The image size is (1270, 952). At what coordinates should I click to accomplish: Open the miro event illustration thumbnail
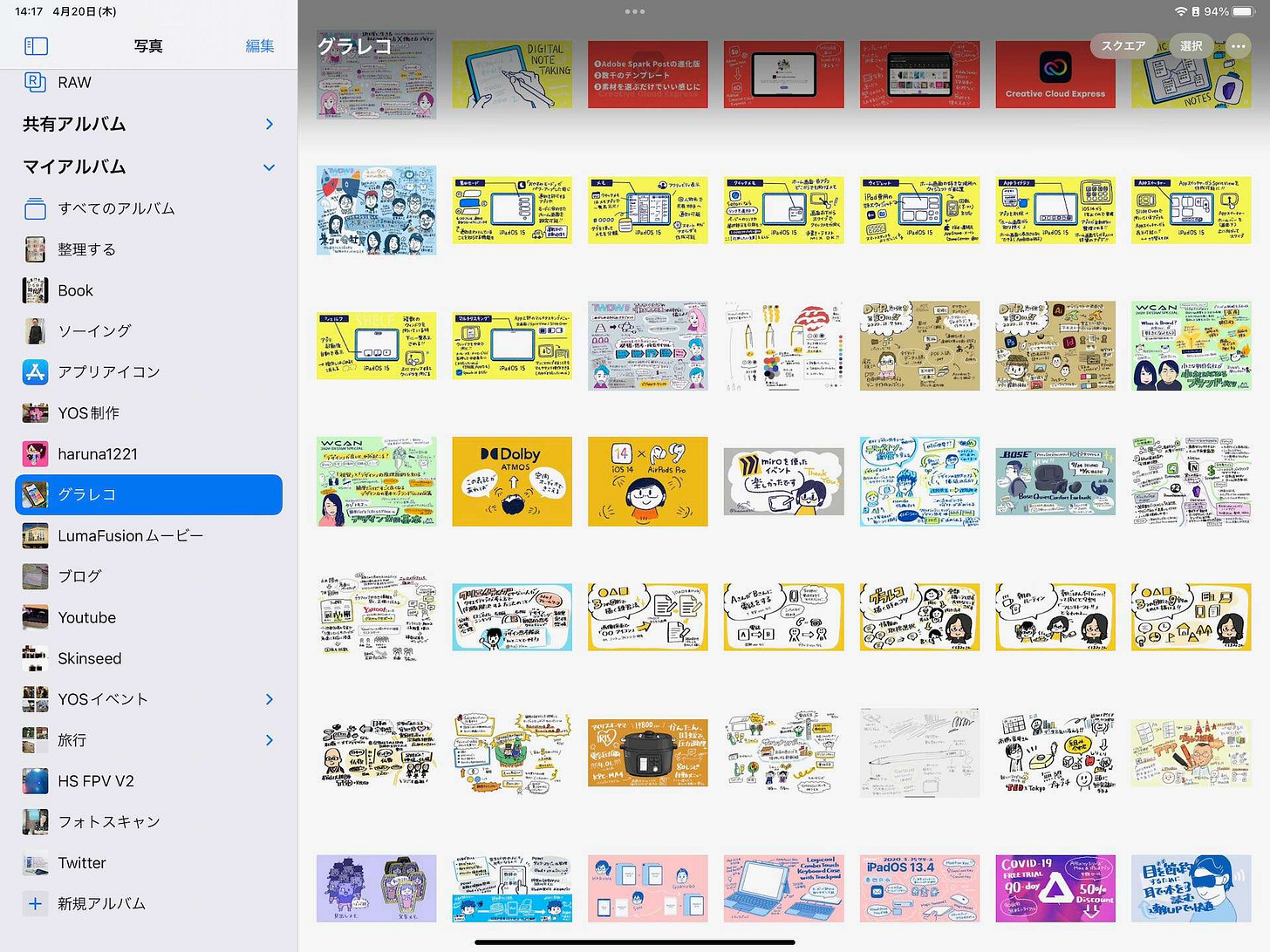coord(783,481)
